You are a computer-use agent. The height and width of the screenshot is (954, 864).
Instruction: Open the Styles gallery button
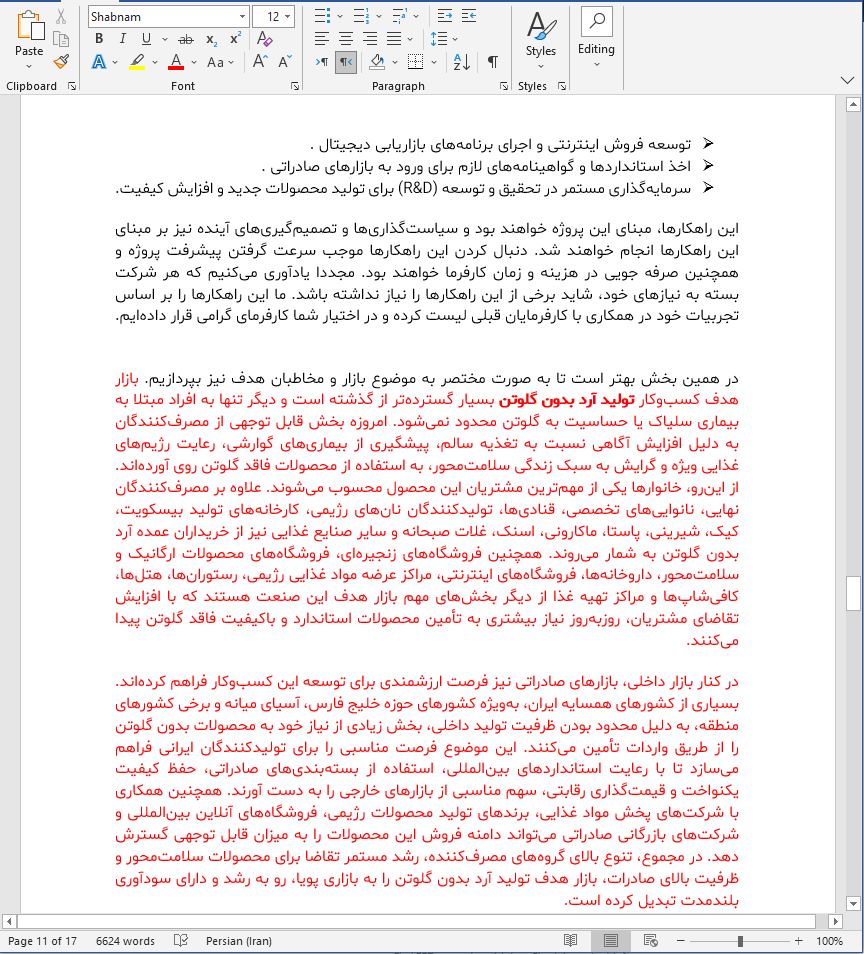click(x=541, y=38)
